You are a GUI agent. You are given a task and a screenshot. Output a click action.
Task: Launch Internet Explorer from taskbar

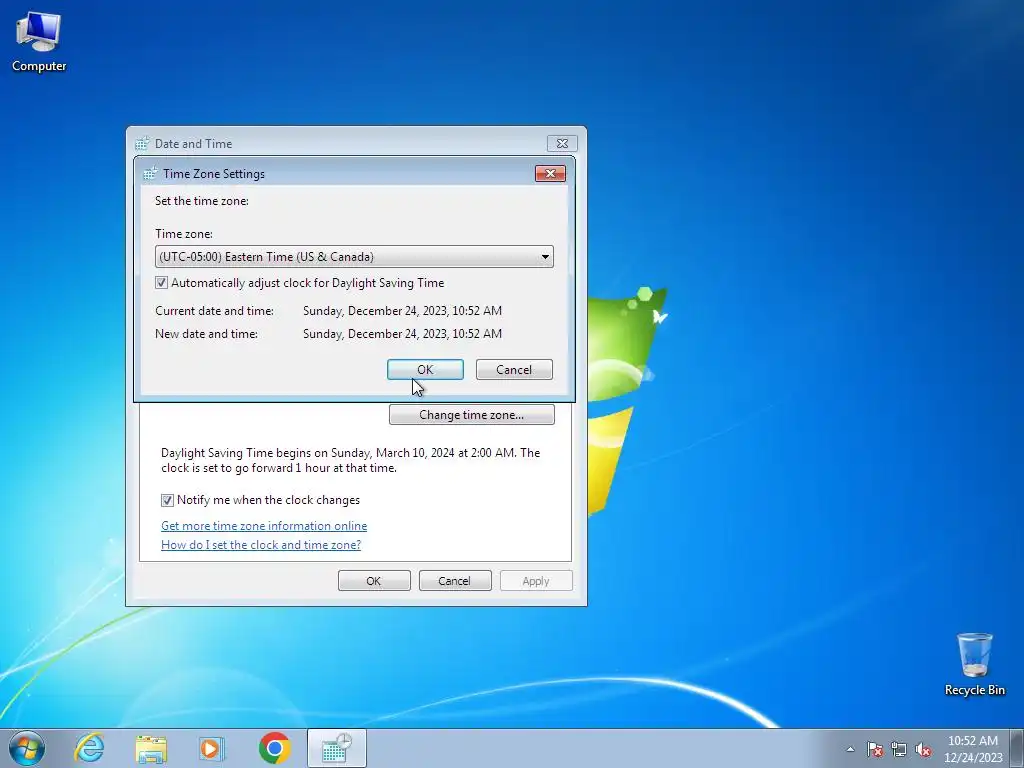click(x=89, y=748)
